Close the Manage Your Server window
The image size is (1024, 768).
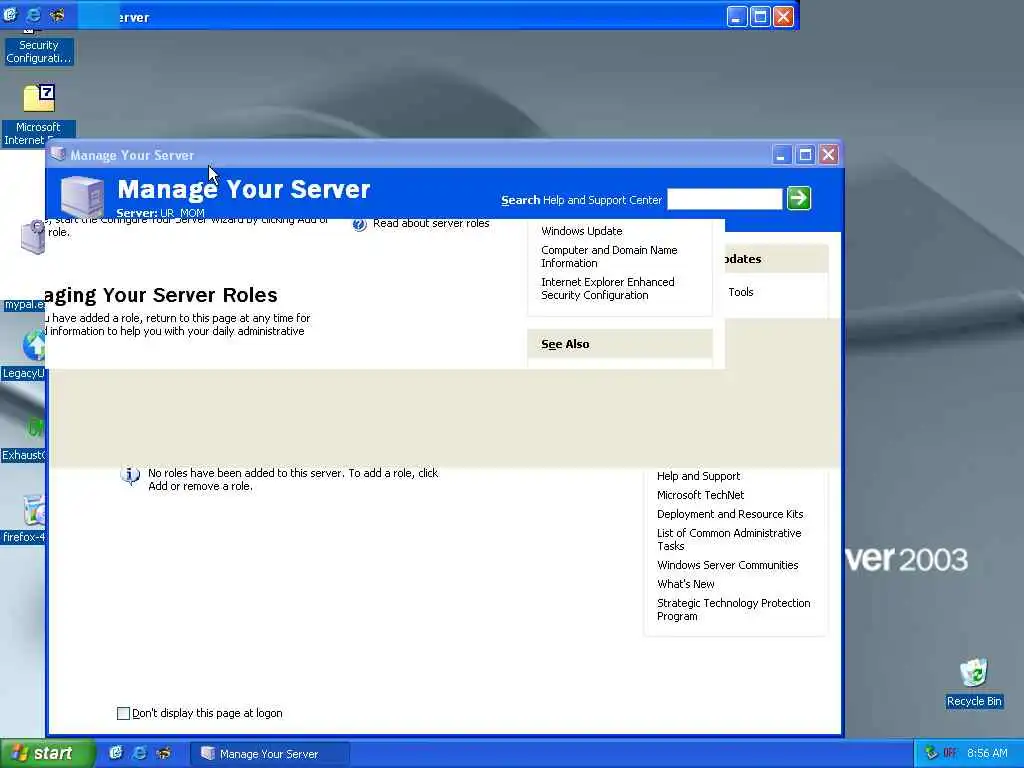(x=828, y=155)
